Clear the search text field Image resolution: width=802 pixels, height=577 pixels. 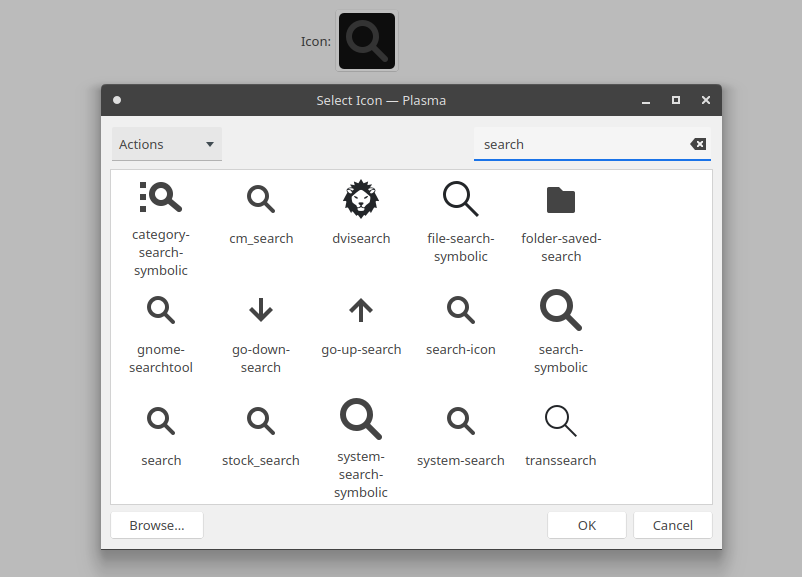(698, 144)
